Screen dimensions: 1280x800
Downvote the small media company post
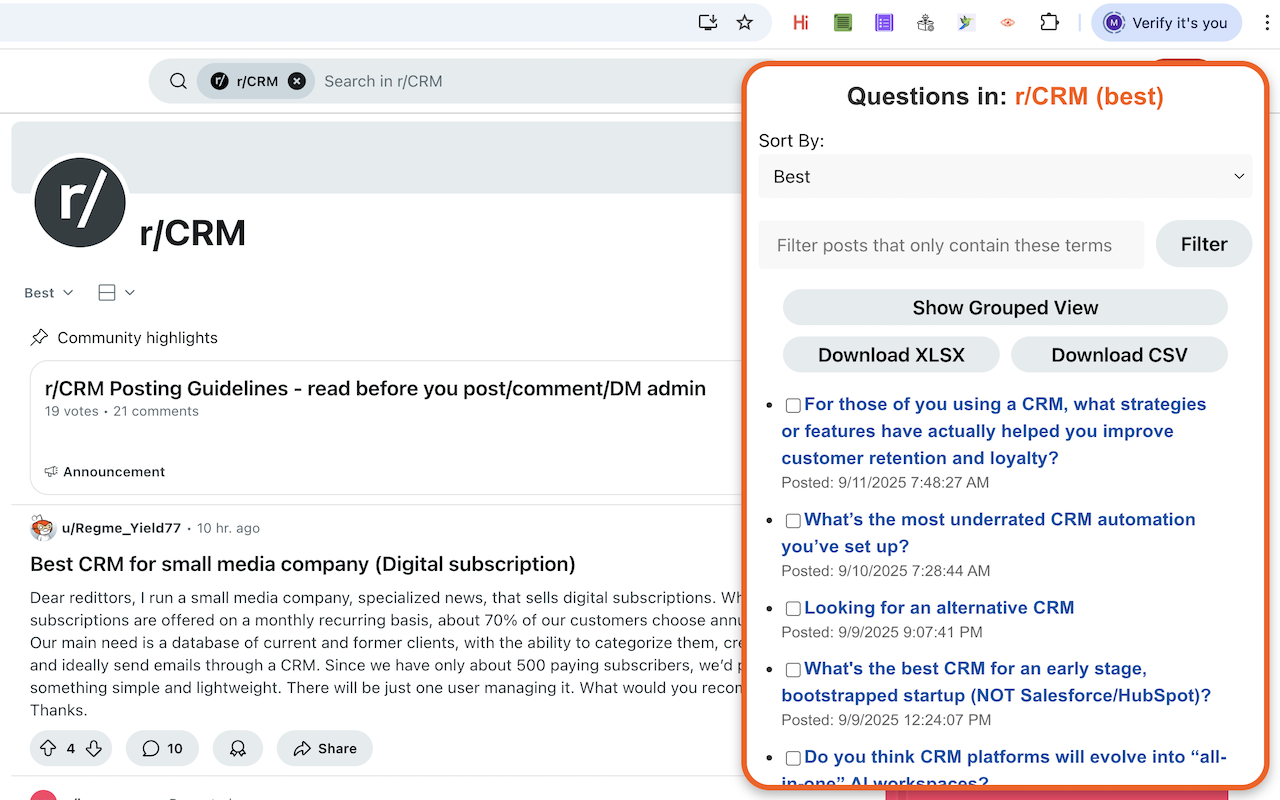tap(94, 748)
